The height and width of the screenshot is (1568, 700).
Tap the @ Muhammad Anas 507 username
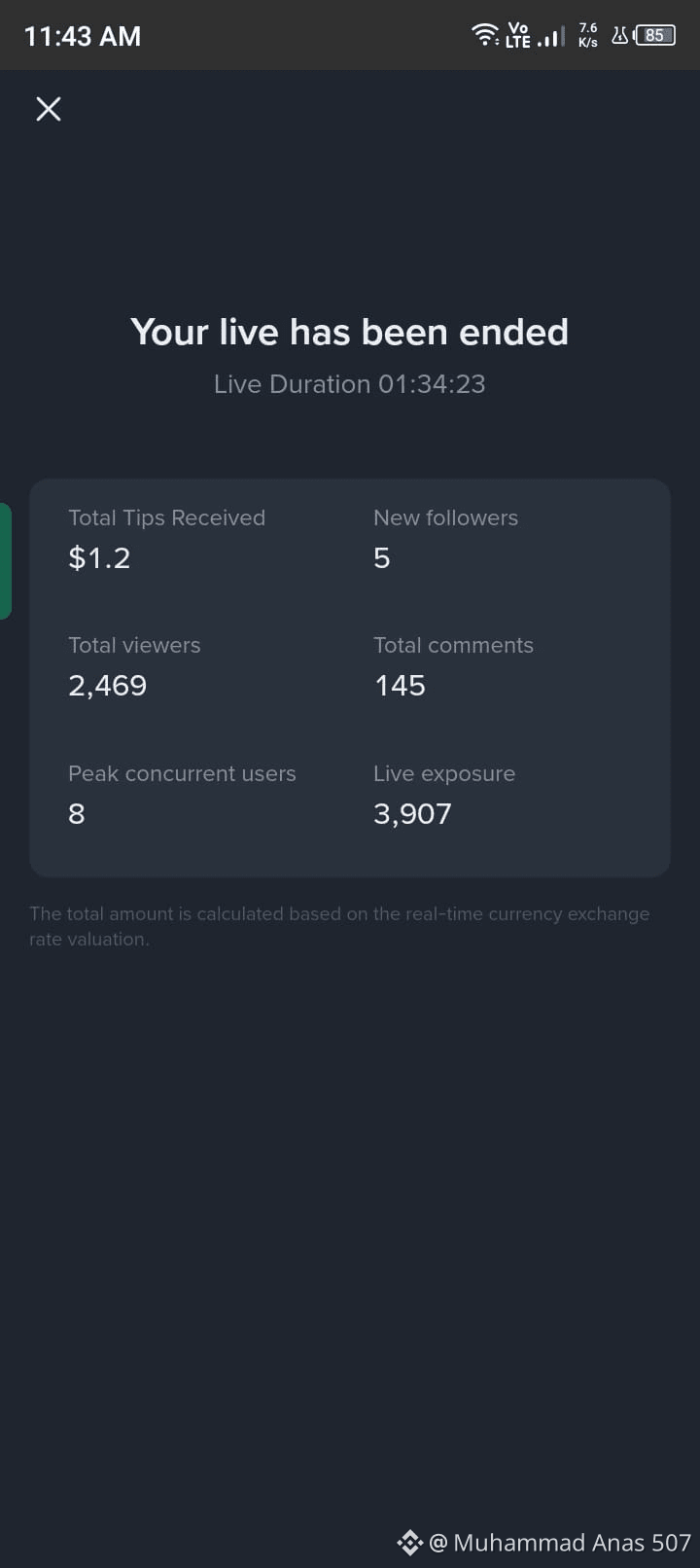tap(560, 1543)
